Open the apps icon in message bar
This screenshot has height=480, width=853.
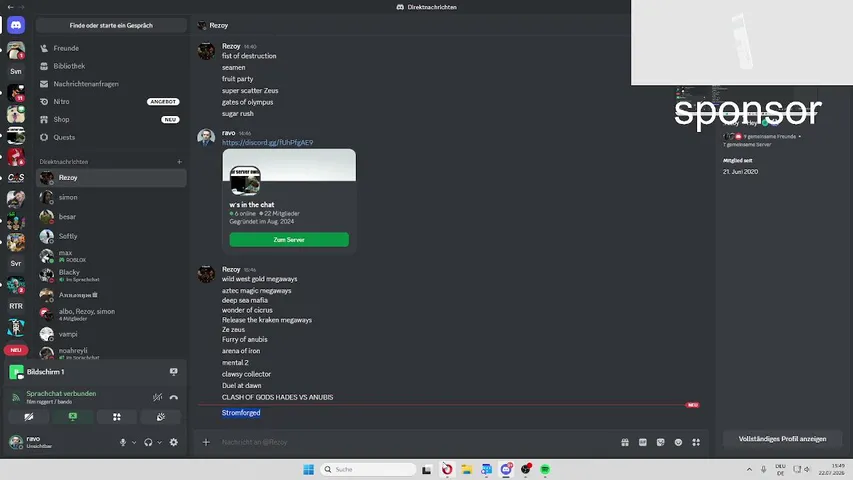point(696,442)
